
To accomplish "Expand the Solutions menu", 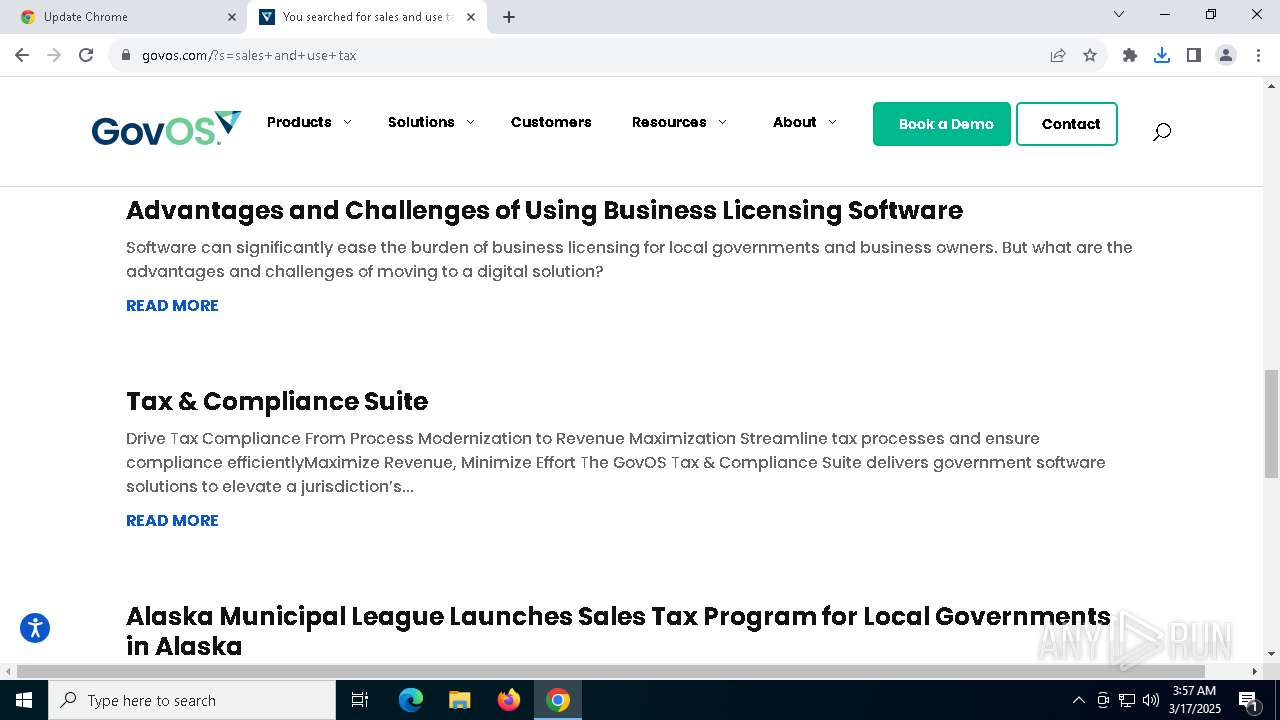I will [x=431, y=122].
